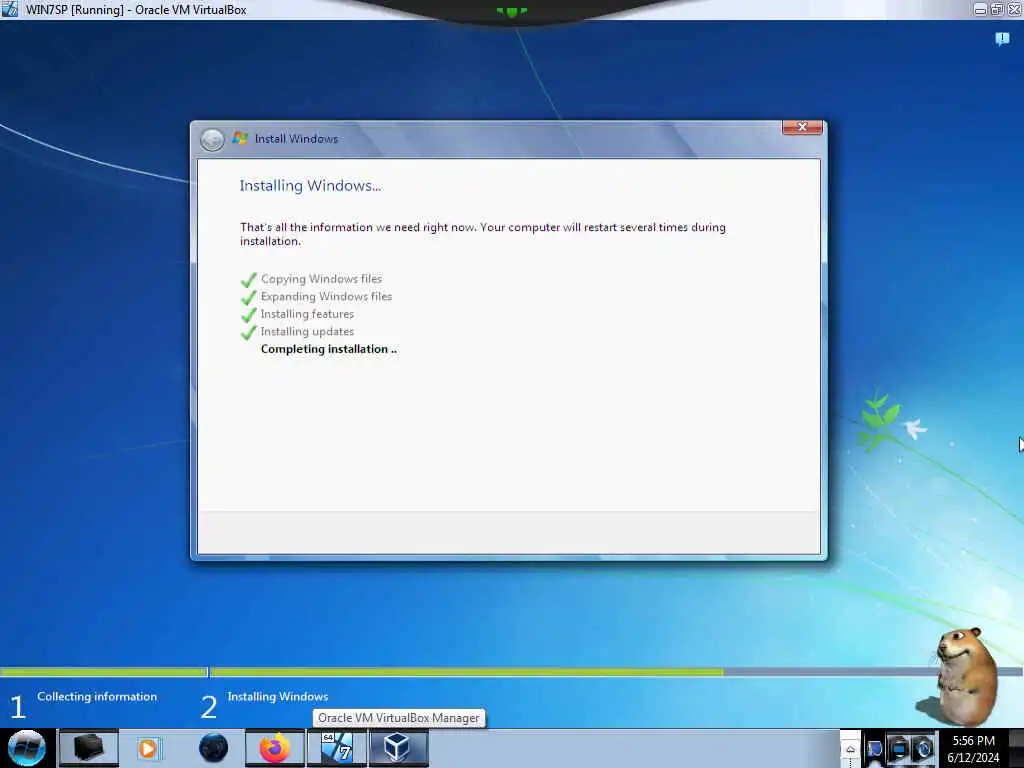Click the Installing Windows step label at the bottom
The image size is (1024, 768).
pyautogui.click(x=278, y=697)
